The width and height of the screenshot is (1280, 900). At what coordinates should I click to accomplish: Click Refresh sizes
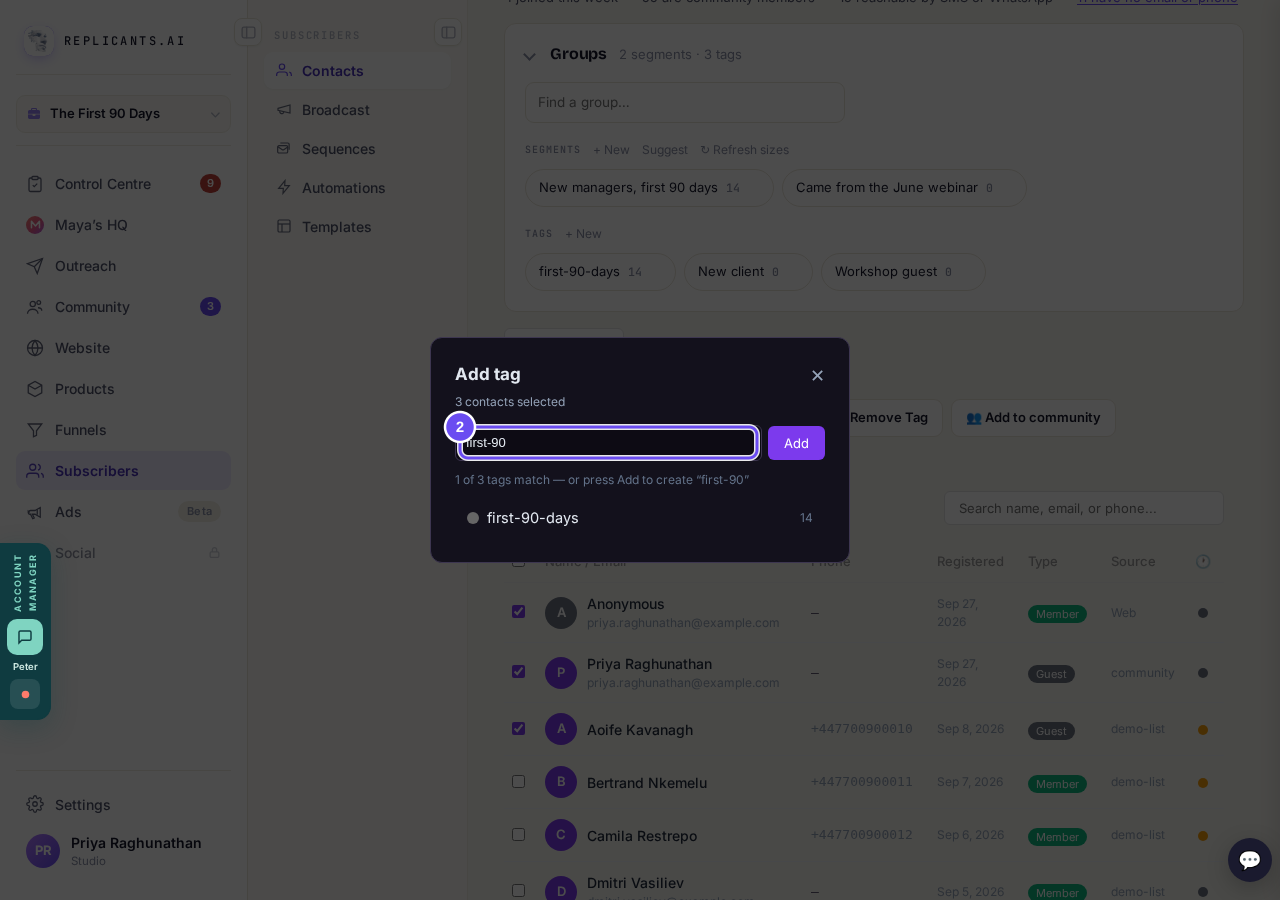(744, 150)
